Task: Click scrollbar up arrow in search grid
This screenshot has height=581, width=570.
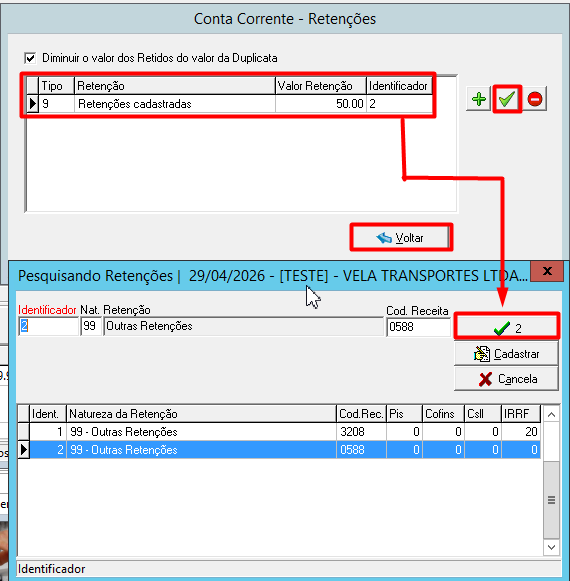Action: (551, 414)
